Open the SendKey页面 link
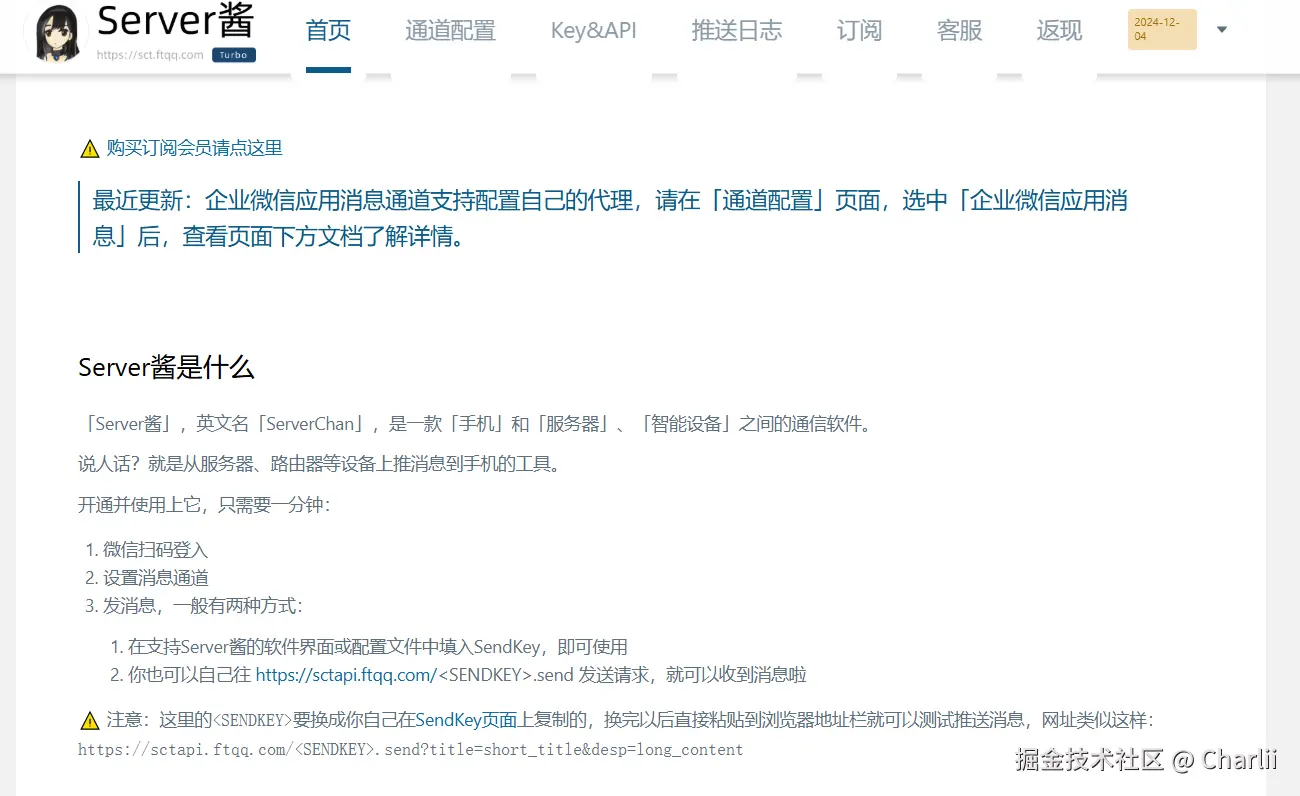Screen dimensions: 1300x796 click(468, 720)
